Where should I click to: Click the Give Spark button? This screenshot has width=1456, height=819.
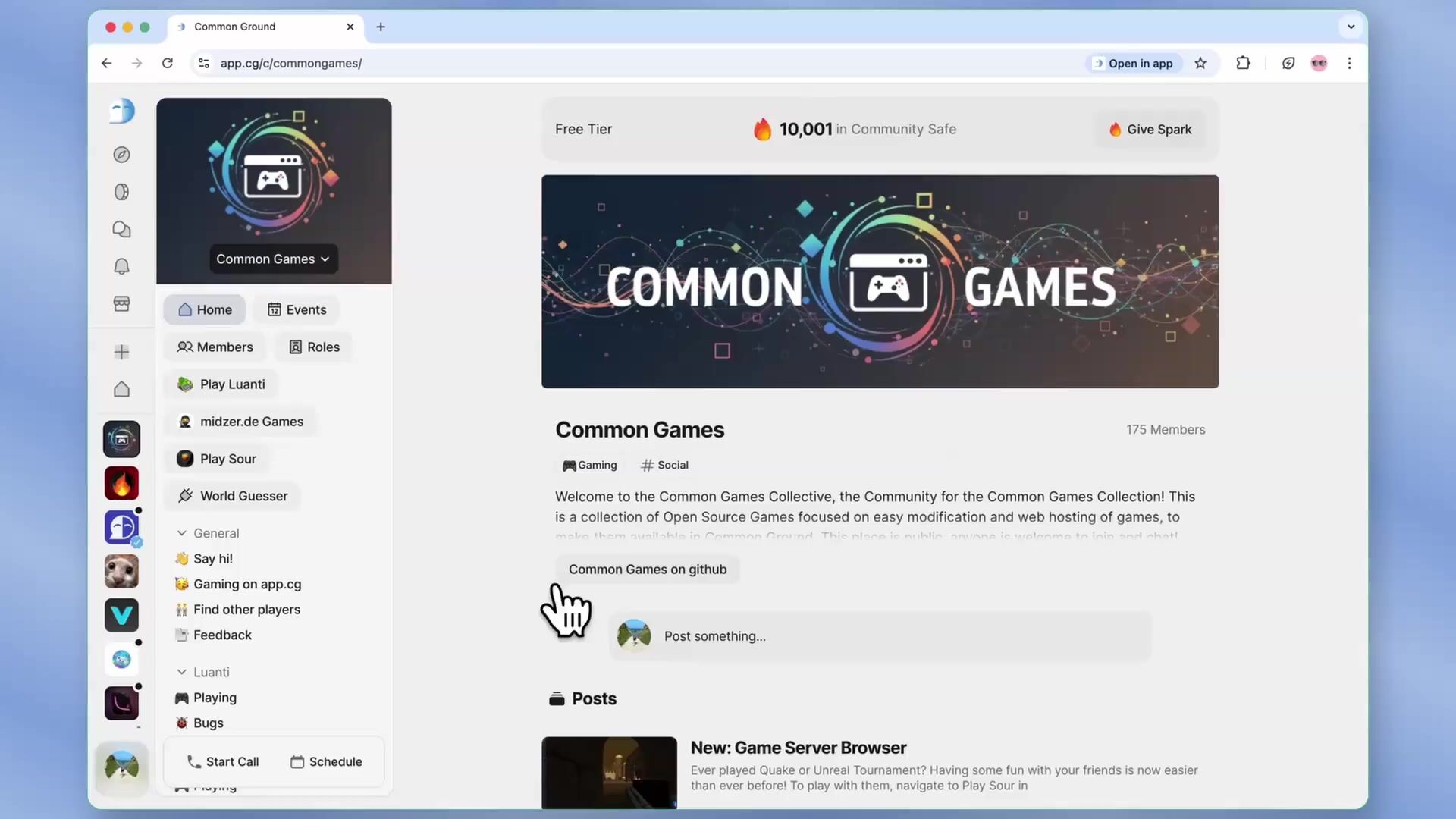click(1150, 130)
